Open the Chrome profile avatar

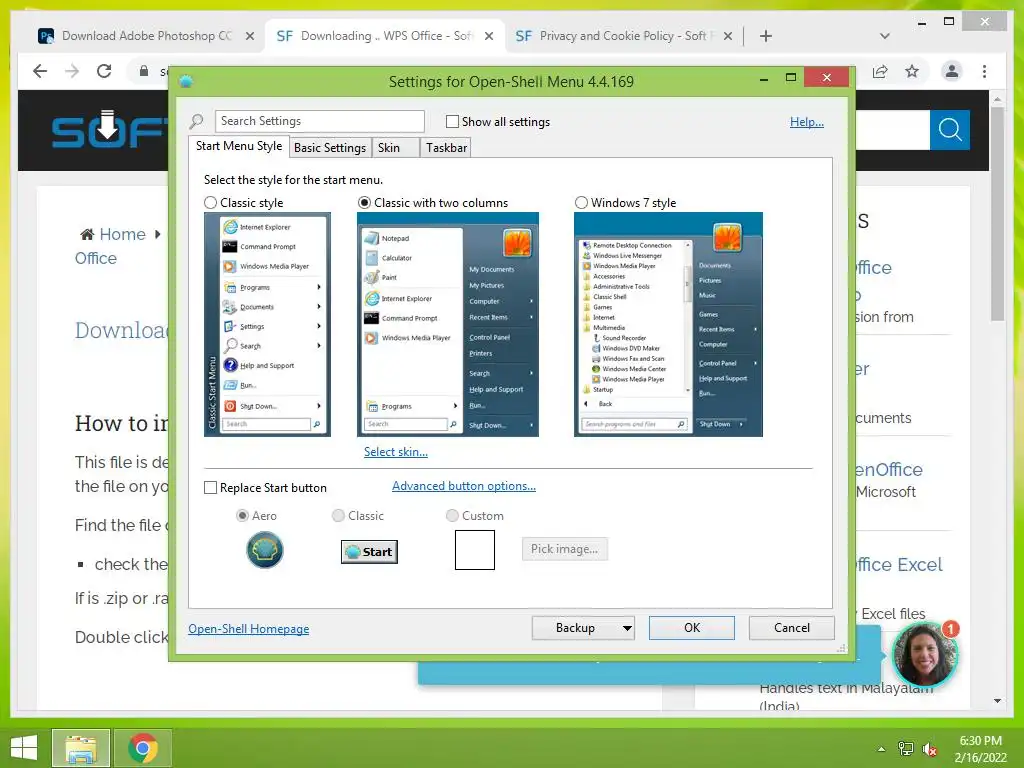[x=952, y=71]
